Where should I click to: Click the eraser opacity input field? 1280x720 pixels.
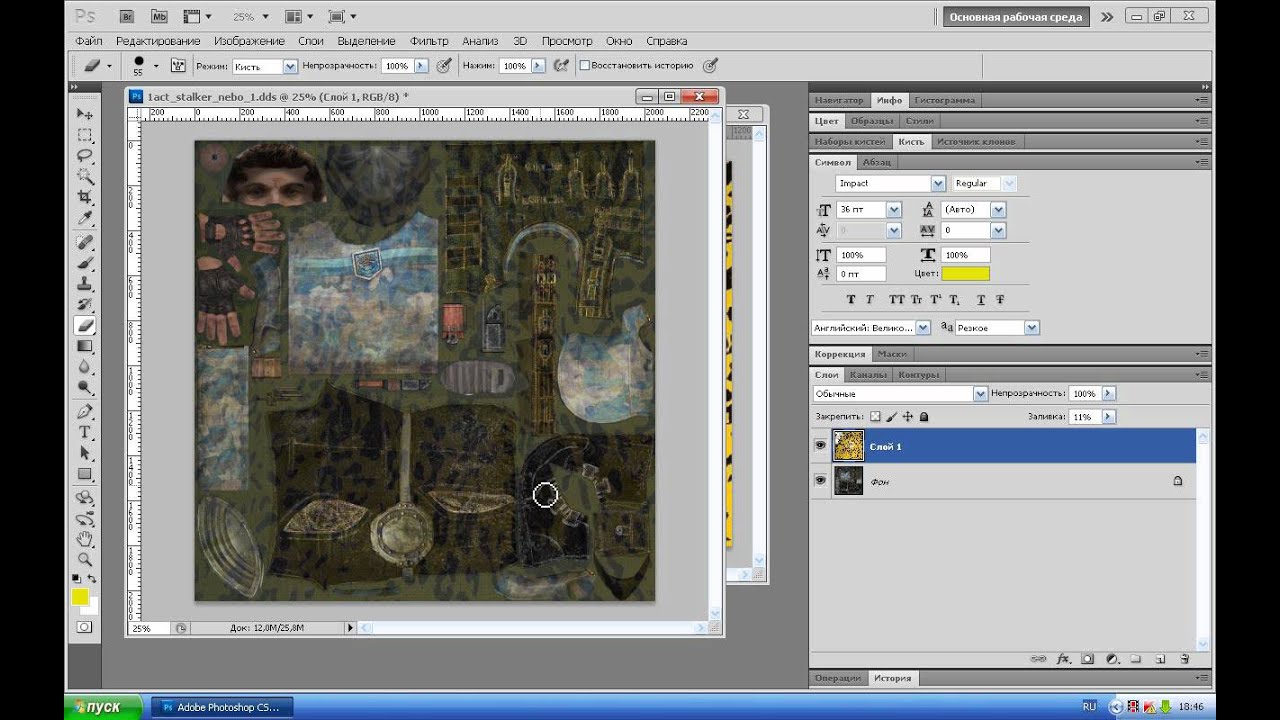click(396, 66)
